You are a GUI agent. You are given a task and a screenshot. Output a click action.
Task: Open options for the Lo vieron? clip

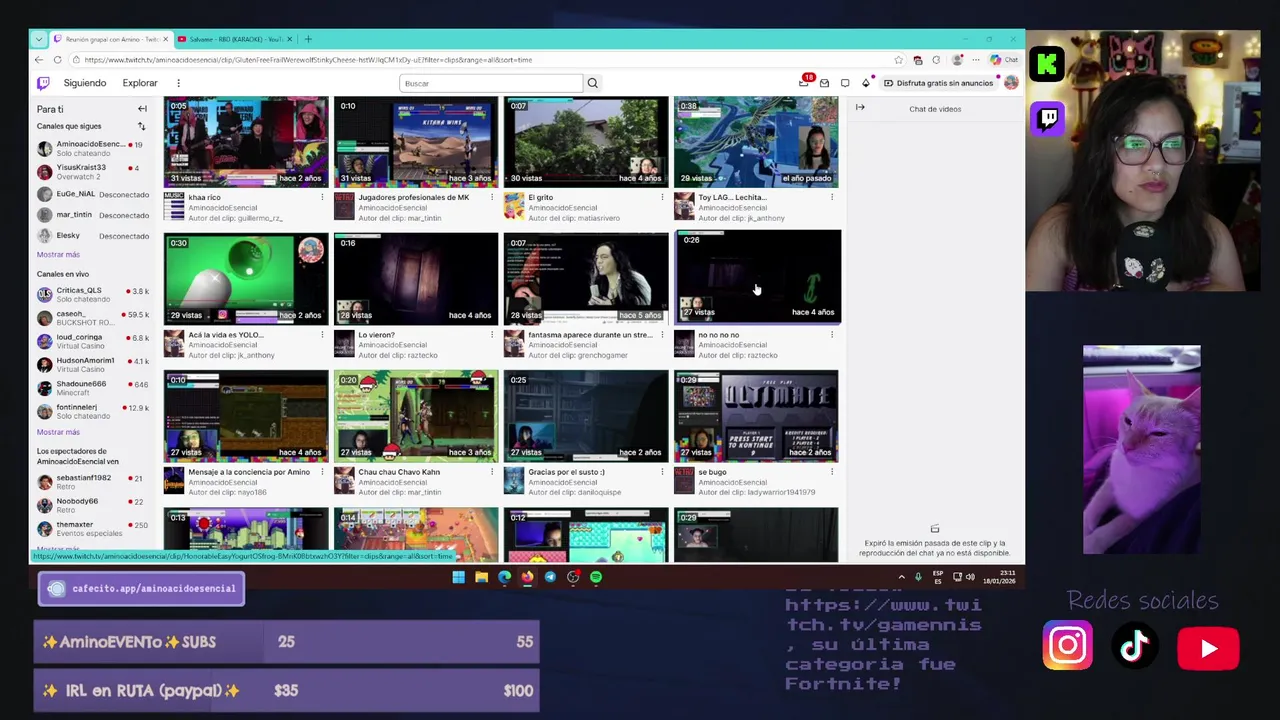pos(492,335)
